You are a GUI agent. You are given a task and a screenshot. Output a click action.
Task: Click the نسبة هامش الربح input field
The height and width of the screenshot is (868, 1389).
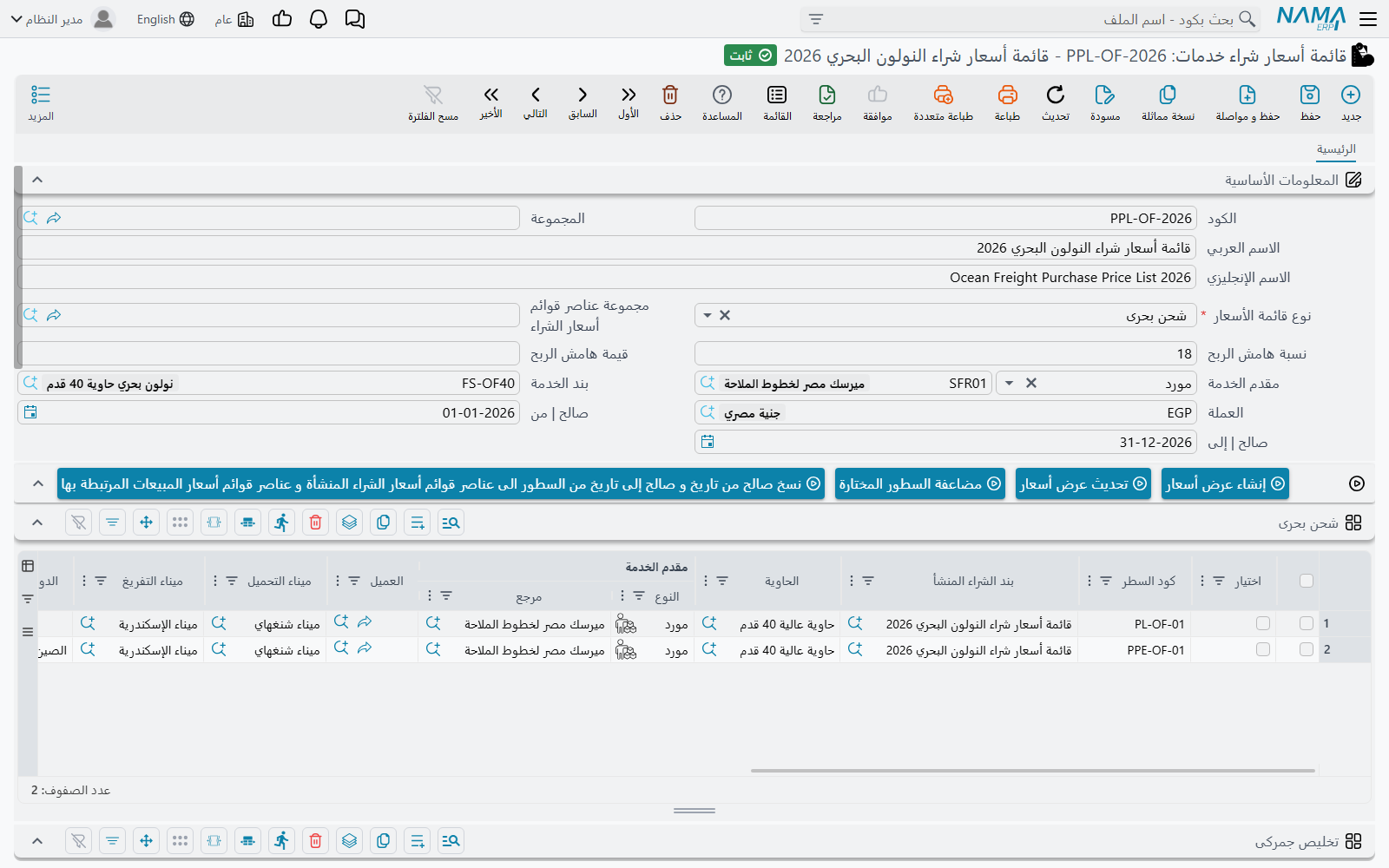tap(945, 353)
